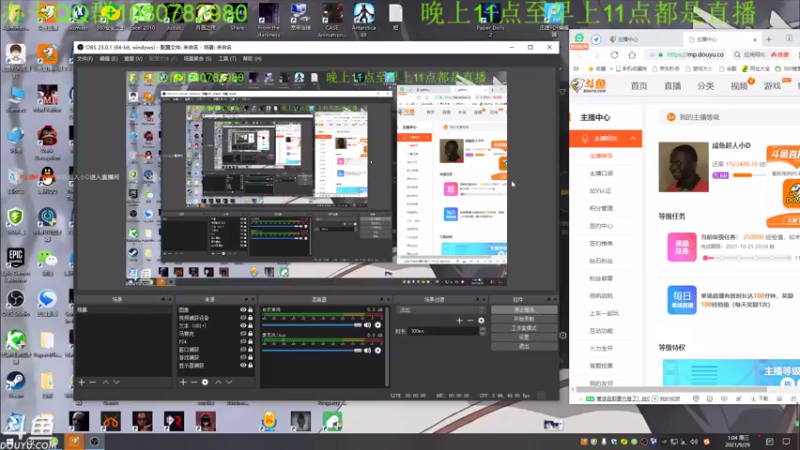
Task: Click 退出 button in OBS controls
Action: pos(524,346)
